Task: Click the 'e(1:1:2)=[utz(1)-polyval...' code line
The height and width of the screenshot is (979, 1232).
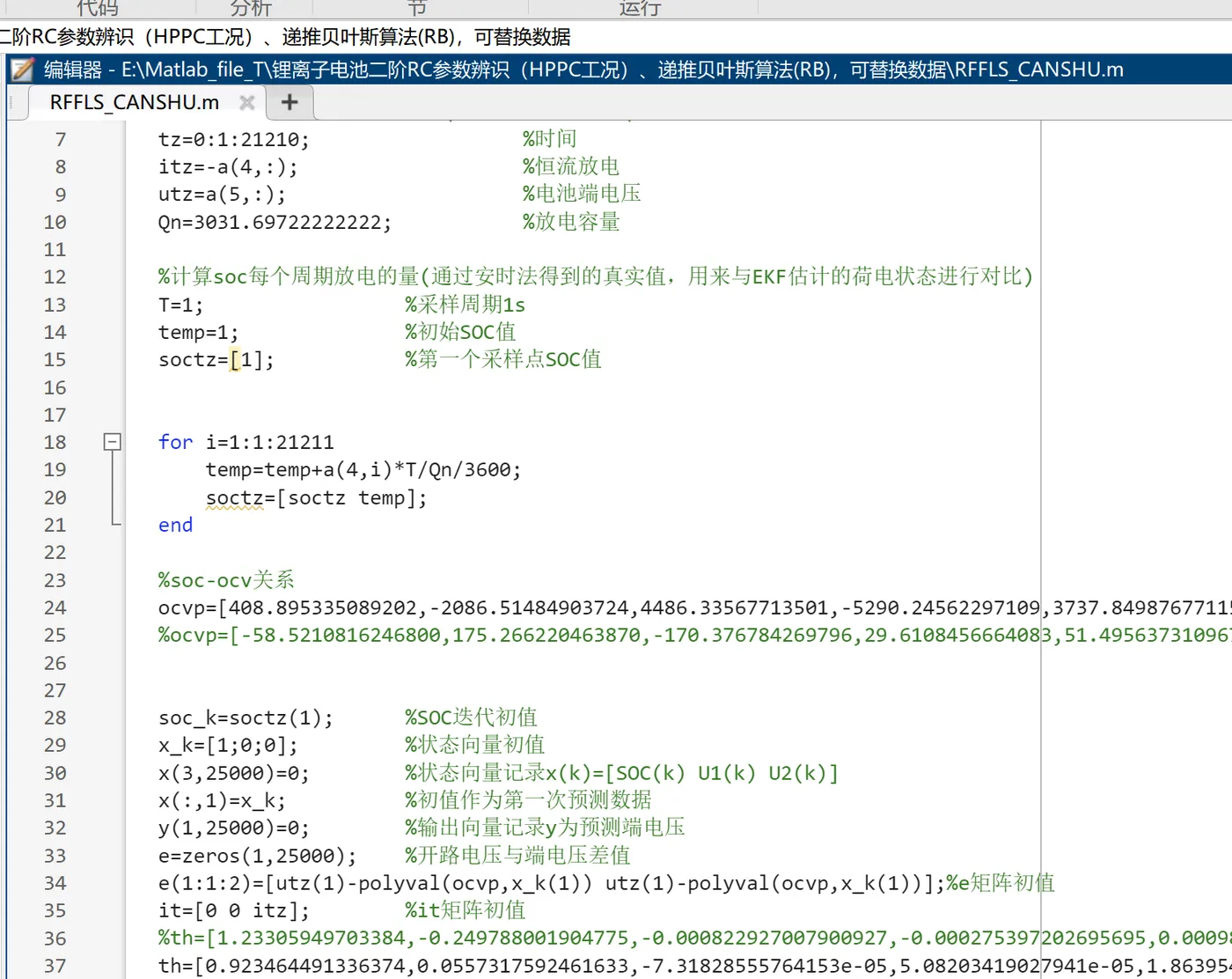Action: coord(552,883)
